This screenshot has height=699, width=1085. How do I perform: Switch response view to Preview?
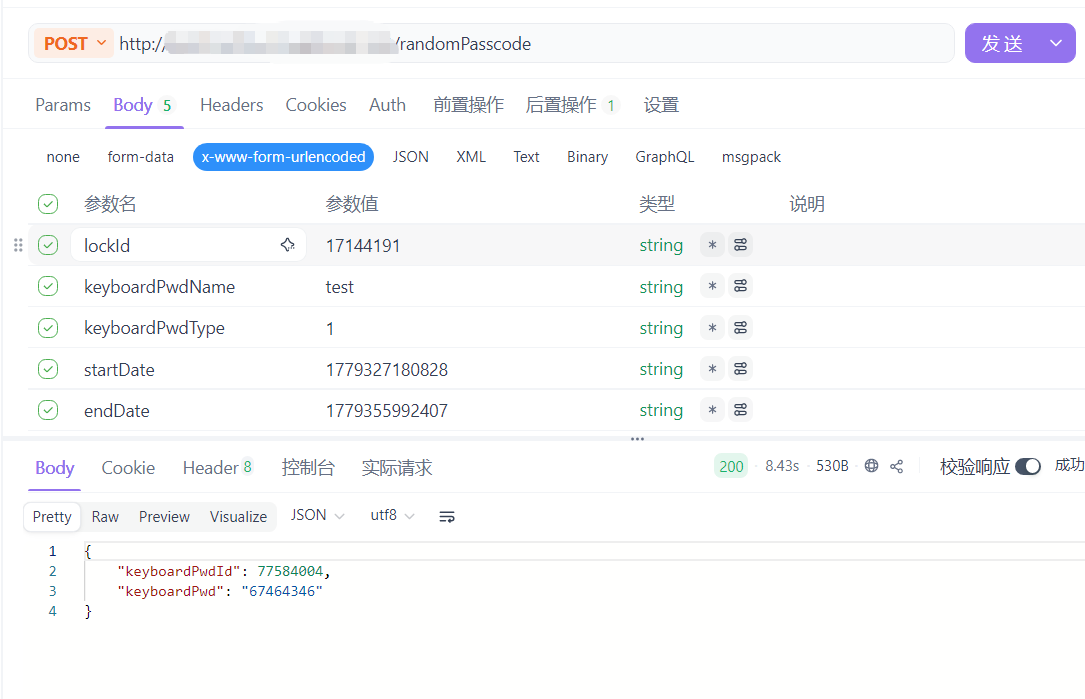pos(164,517)
